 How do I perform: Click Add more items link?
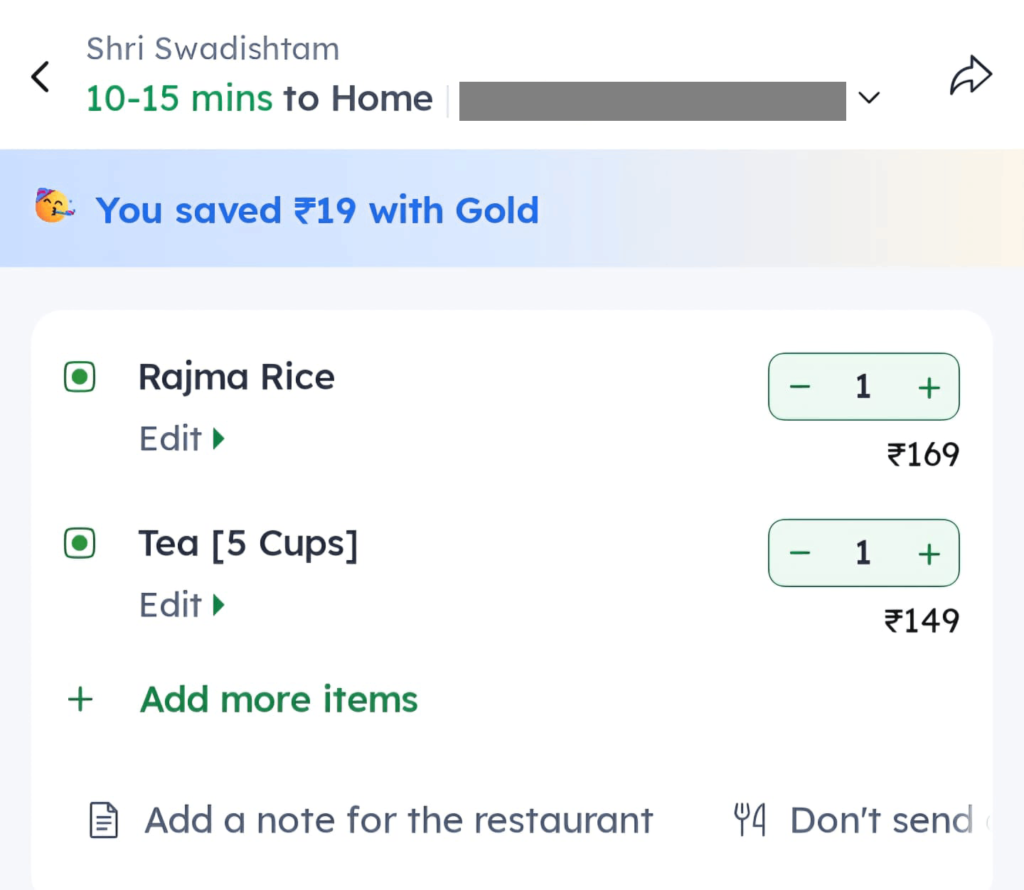[279, 700]
